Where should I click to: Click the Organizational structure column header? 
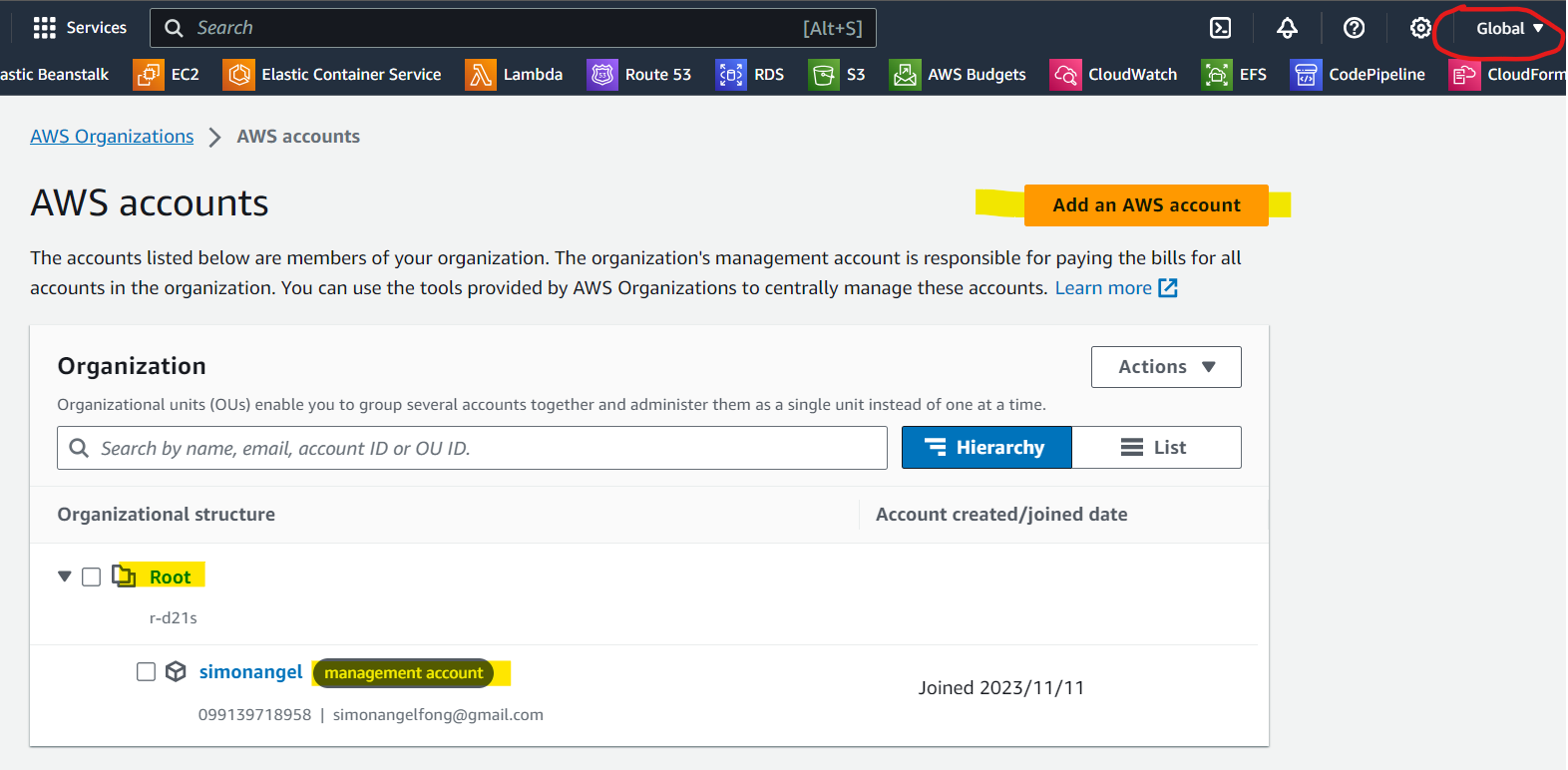pos(167,515)
